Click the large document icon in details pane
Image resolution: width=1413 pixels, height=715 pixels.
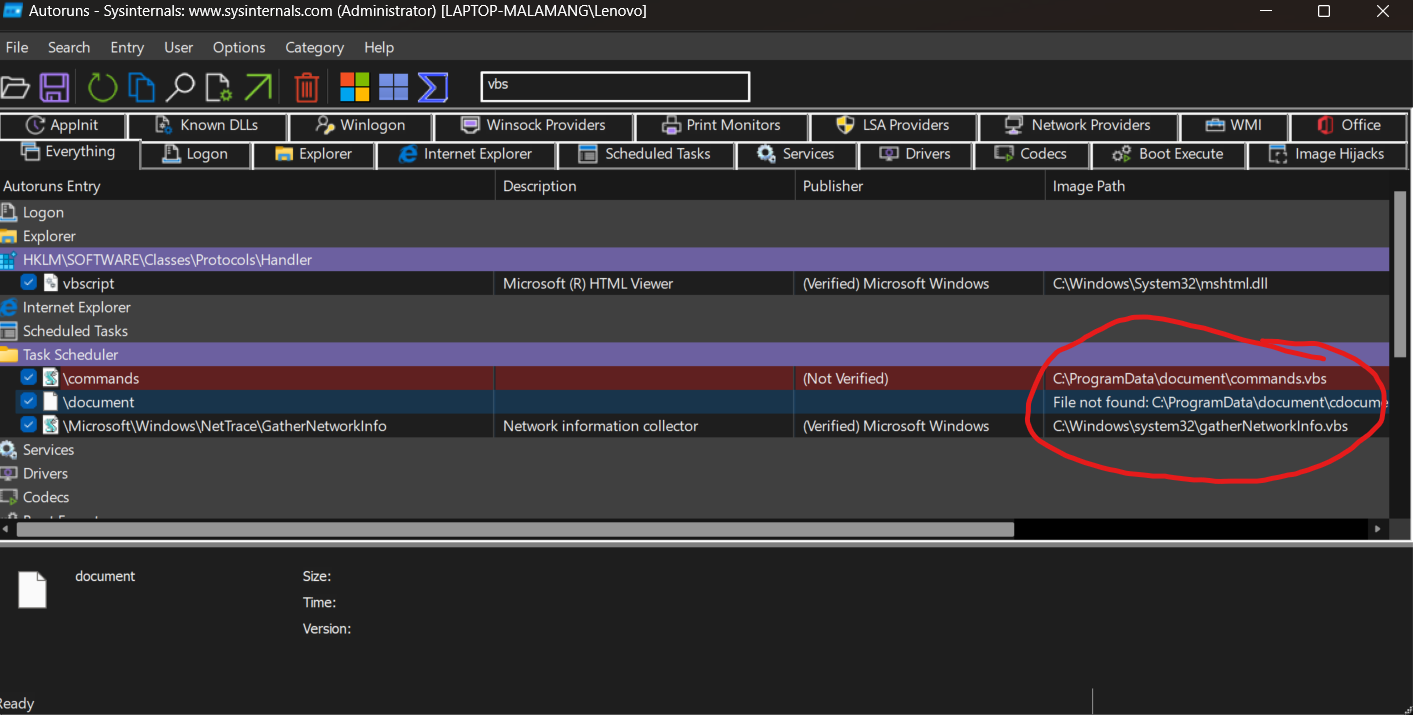click(x=33, y=589)
